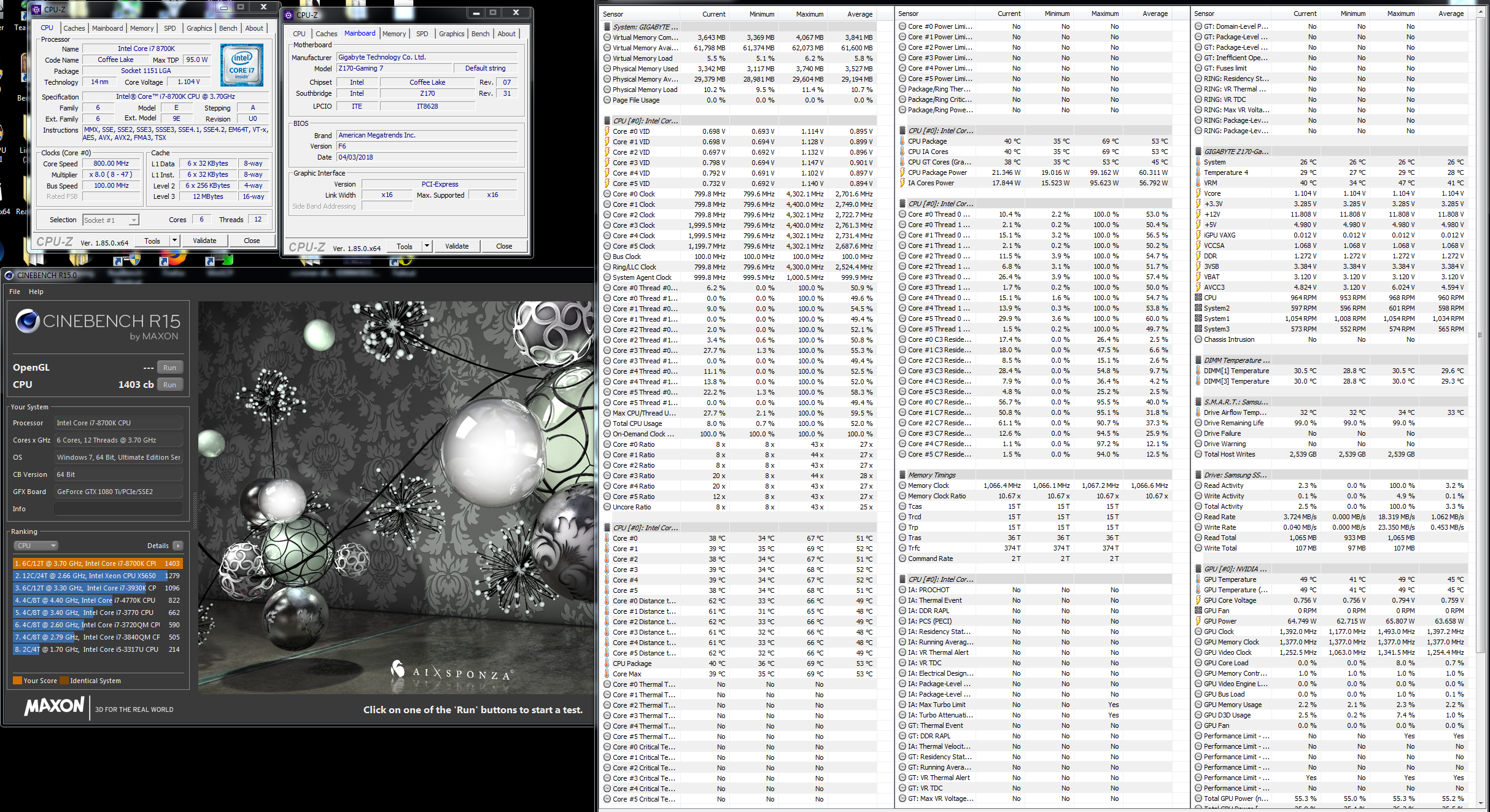Click the chip icon beside Memory Timings group
Viewport: 1490px width, 812px height.
click(x=902, y=475)
